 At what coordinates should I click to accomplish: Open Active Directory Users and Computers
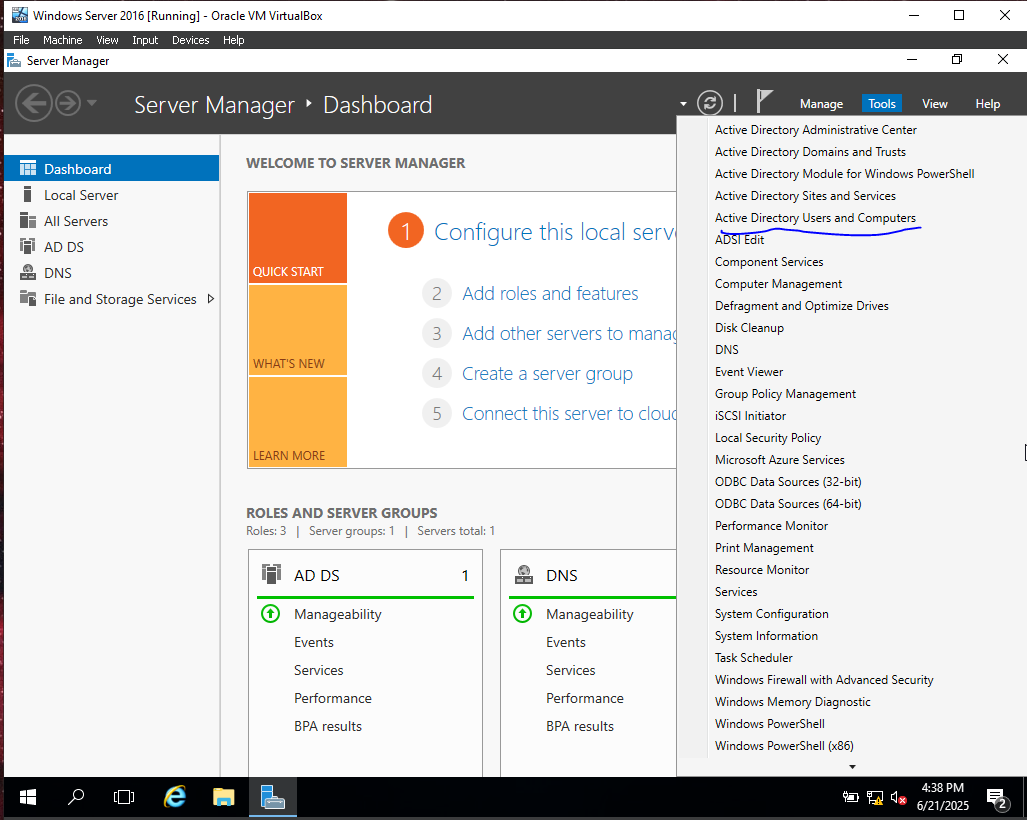[x=815, y=217]
